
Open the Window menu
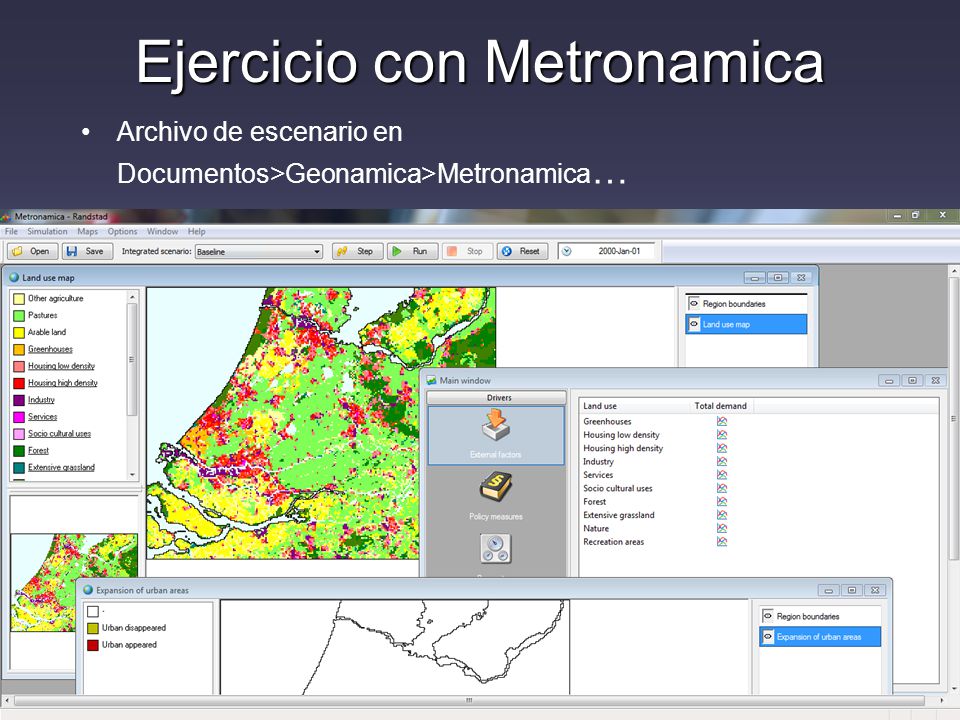(x=162, y=231)
